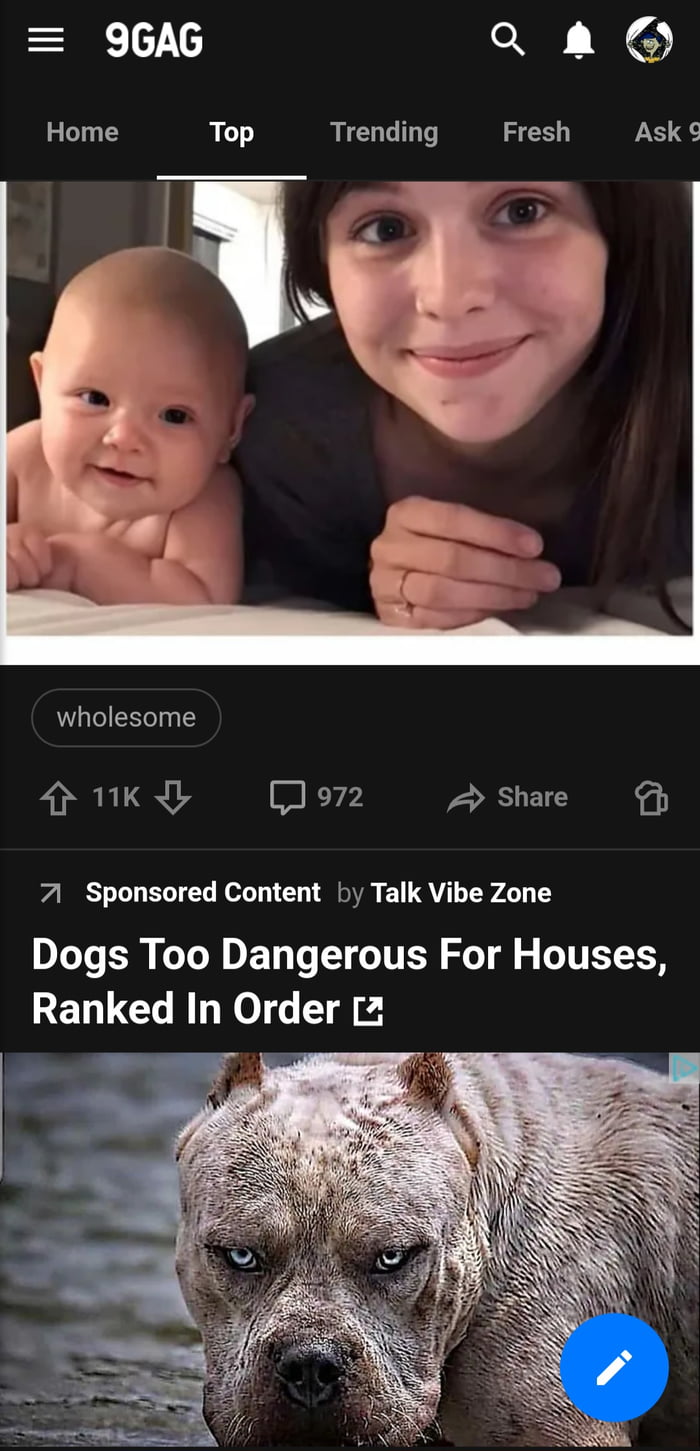Tap the award icon beside Share
Screen dimensions: 700x1451
pyautogui.click(x=651, y=798)
